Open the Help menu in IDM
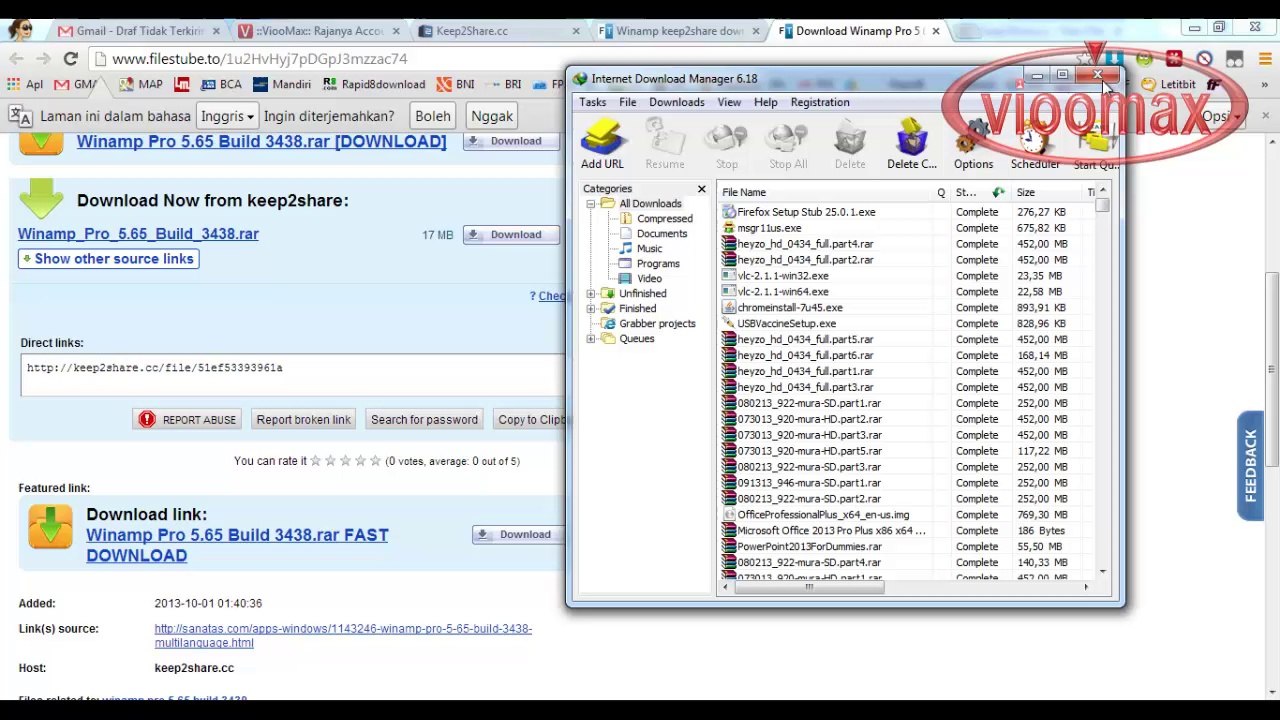Screen dimensions: 1280x720 pyautogui.click(x=765, y=102)
